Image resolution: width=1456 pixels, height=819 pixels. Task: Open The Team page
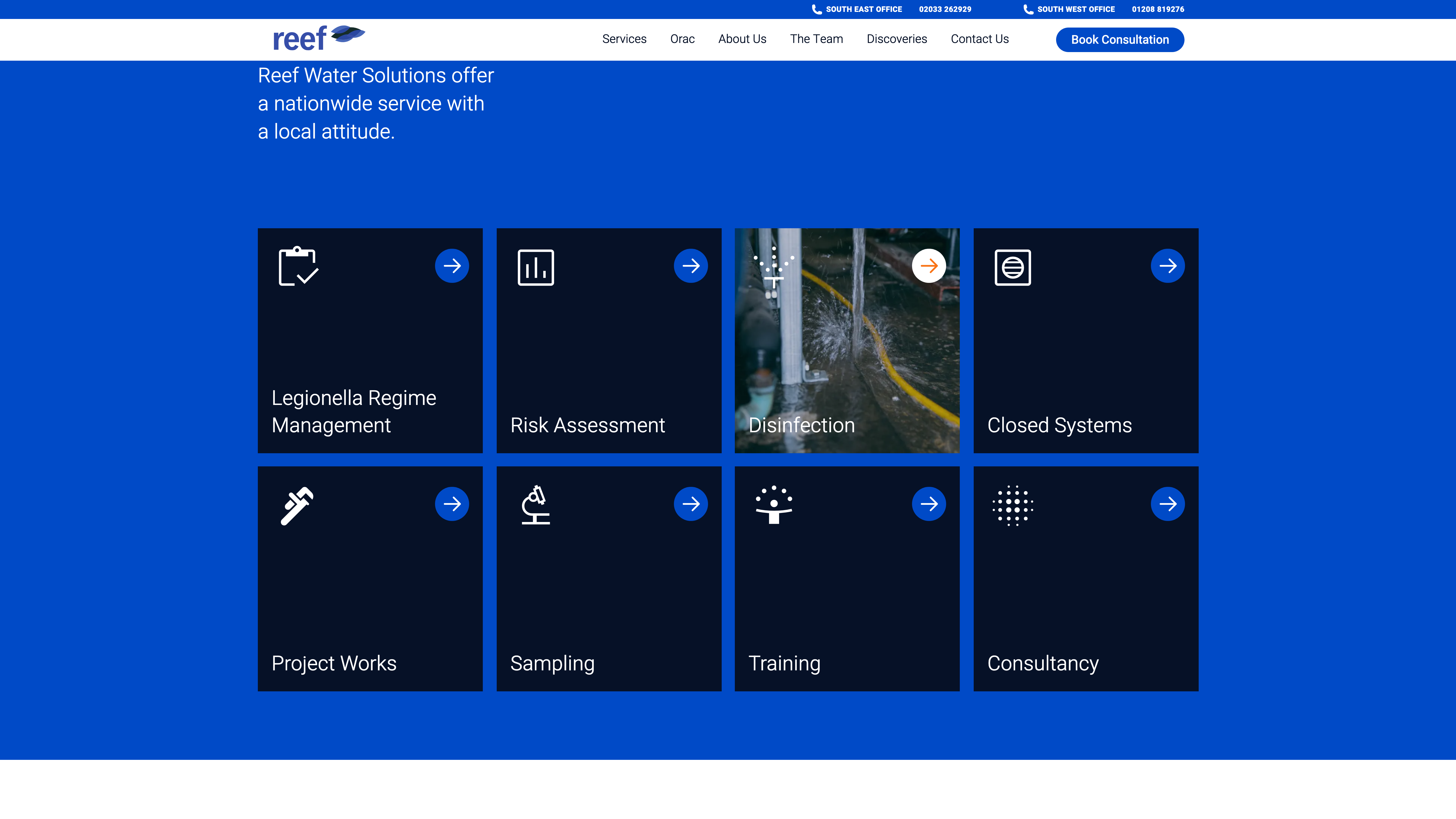pyautogui.click(x=816, y=39)
